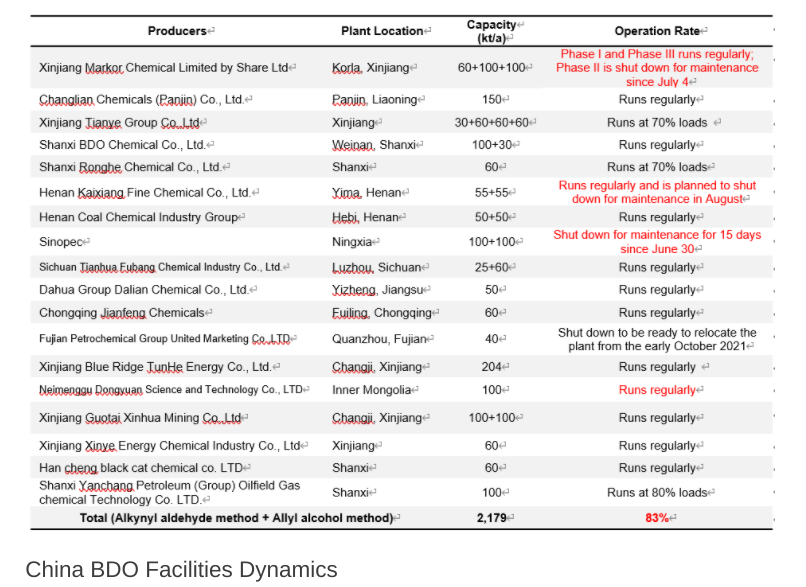Click the Inner Mongolia location cell
This screenshot has height=587, width=806.
372,390
